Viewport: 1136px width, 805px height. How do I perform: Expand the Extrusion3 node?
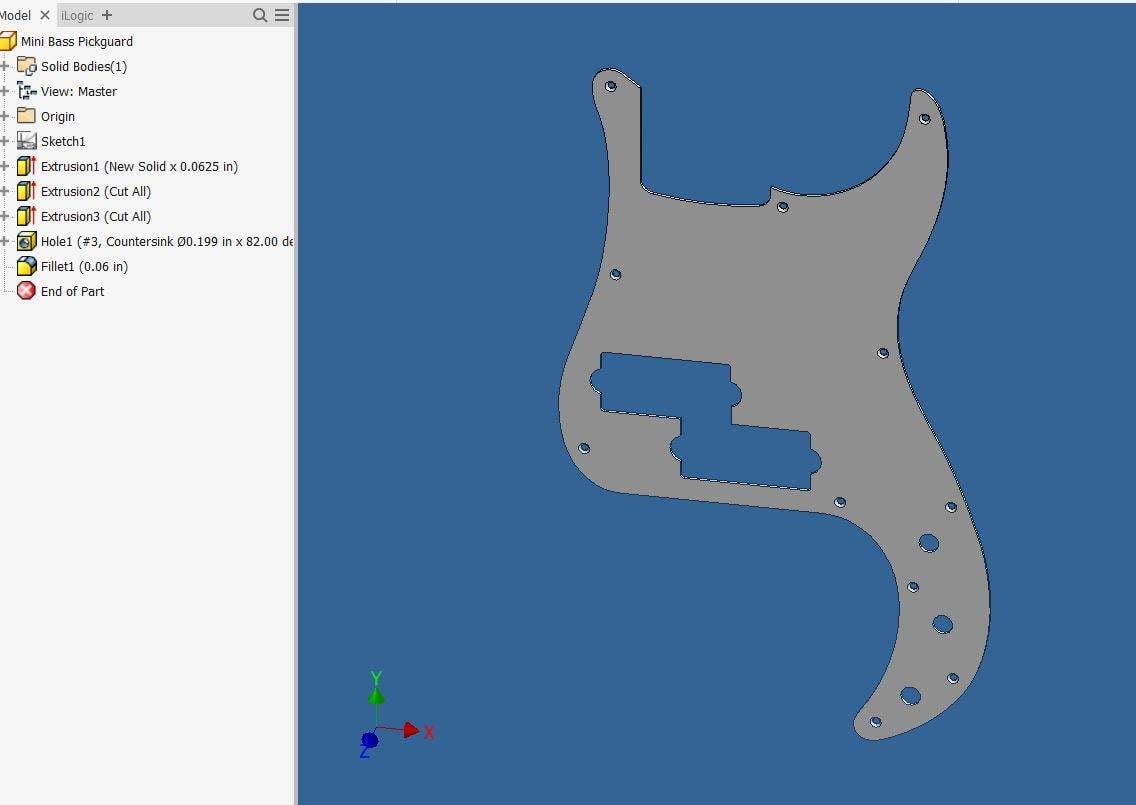[4, 216]
